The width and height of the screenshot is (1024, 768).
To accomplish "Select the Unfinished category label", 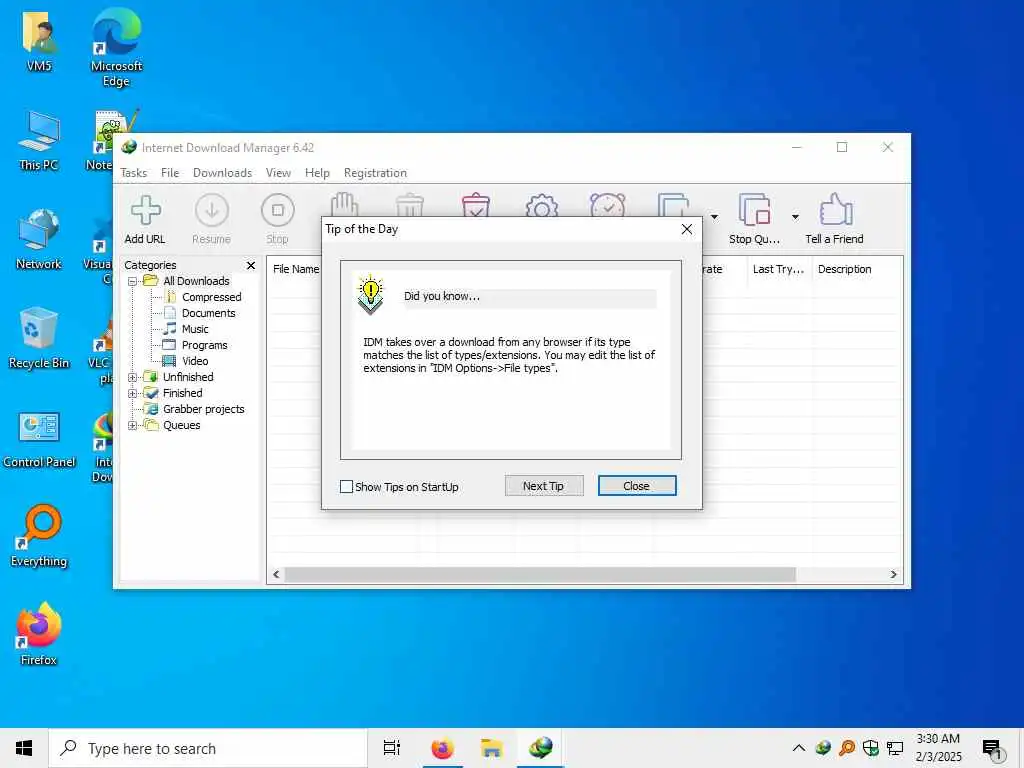I will pos(188,377).
